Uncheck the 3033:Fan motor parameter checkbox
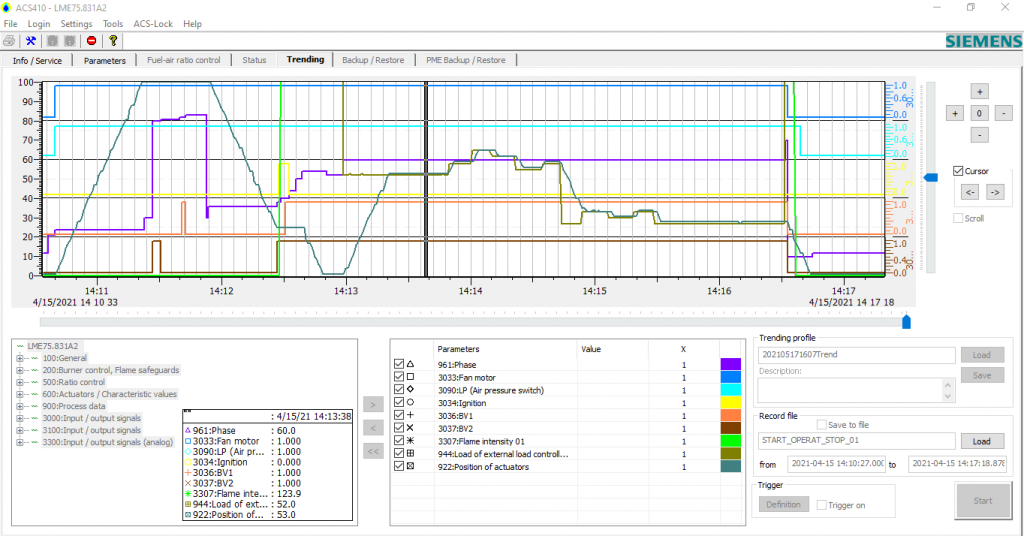Viewport: 1024px width, 536px height. (x=399, y=377)
